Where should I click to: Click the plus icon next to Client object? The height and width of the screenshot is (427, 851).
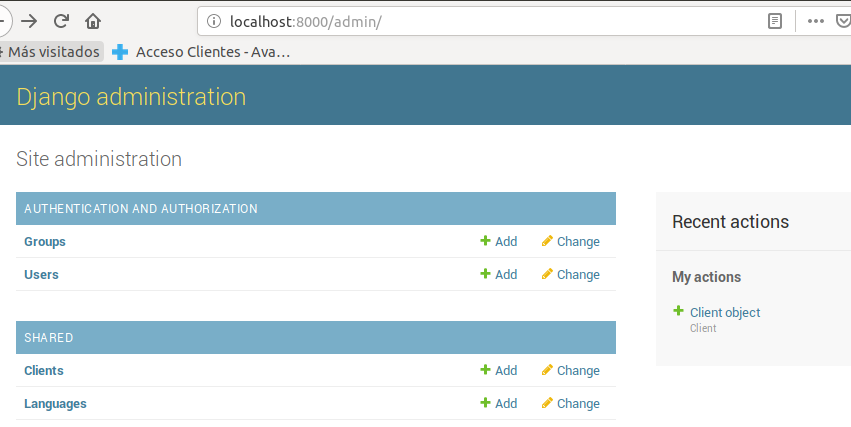tap(678, 311)
